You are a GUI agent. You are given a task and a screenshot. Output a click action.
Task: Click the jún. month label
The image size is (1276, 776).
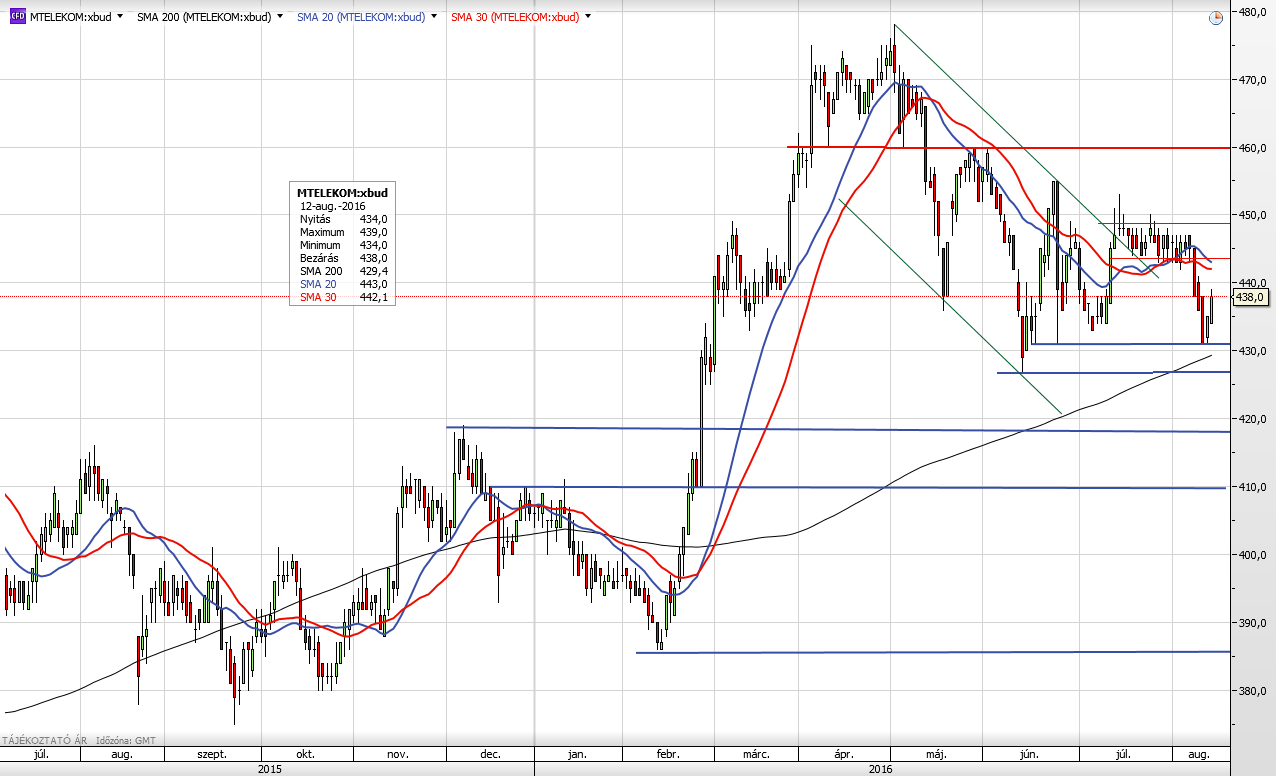click(x=1028, y=754)
